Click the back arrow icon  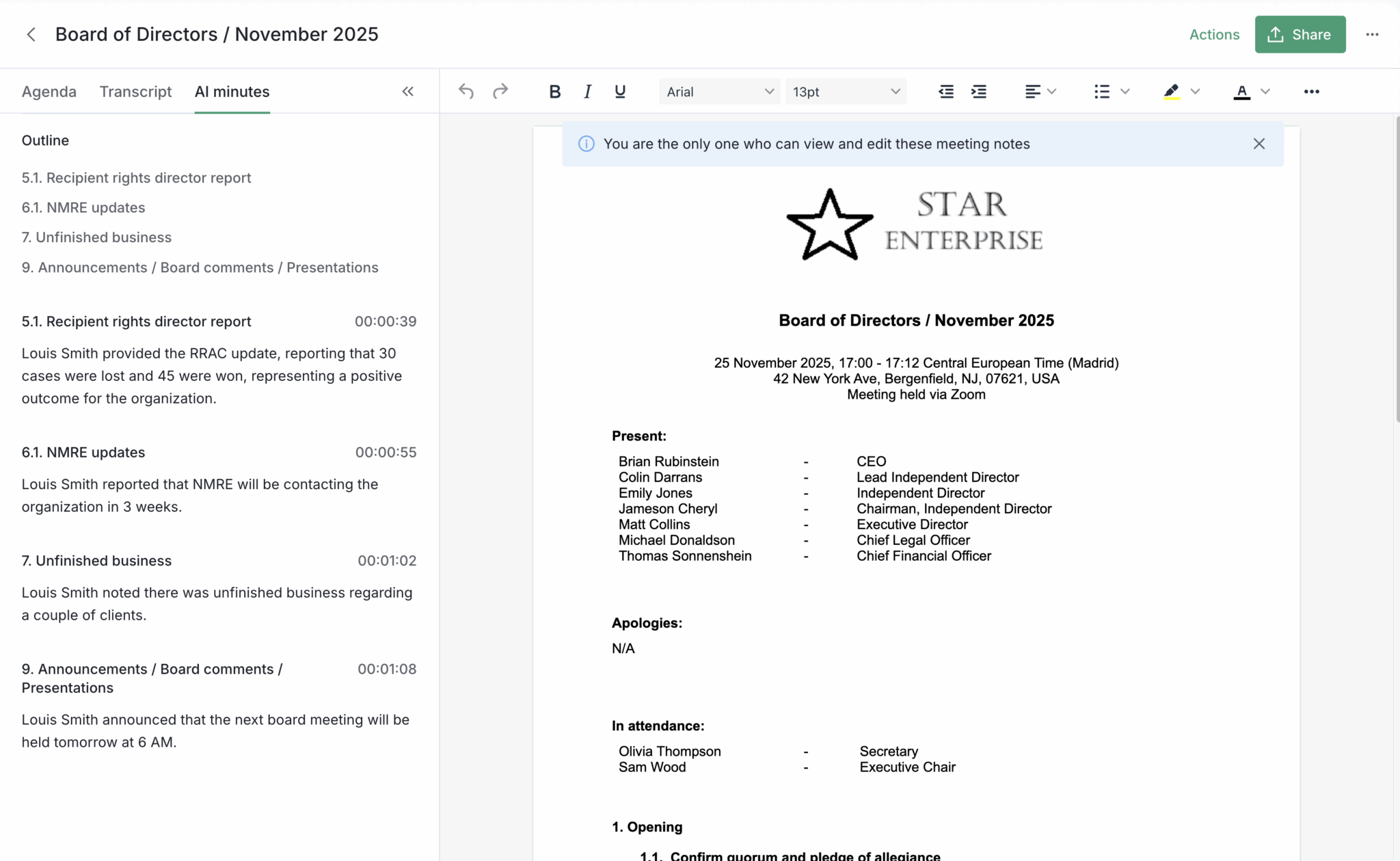click(x=31, y=34)
